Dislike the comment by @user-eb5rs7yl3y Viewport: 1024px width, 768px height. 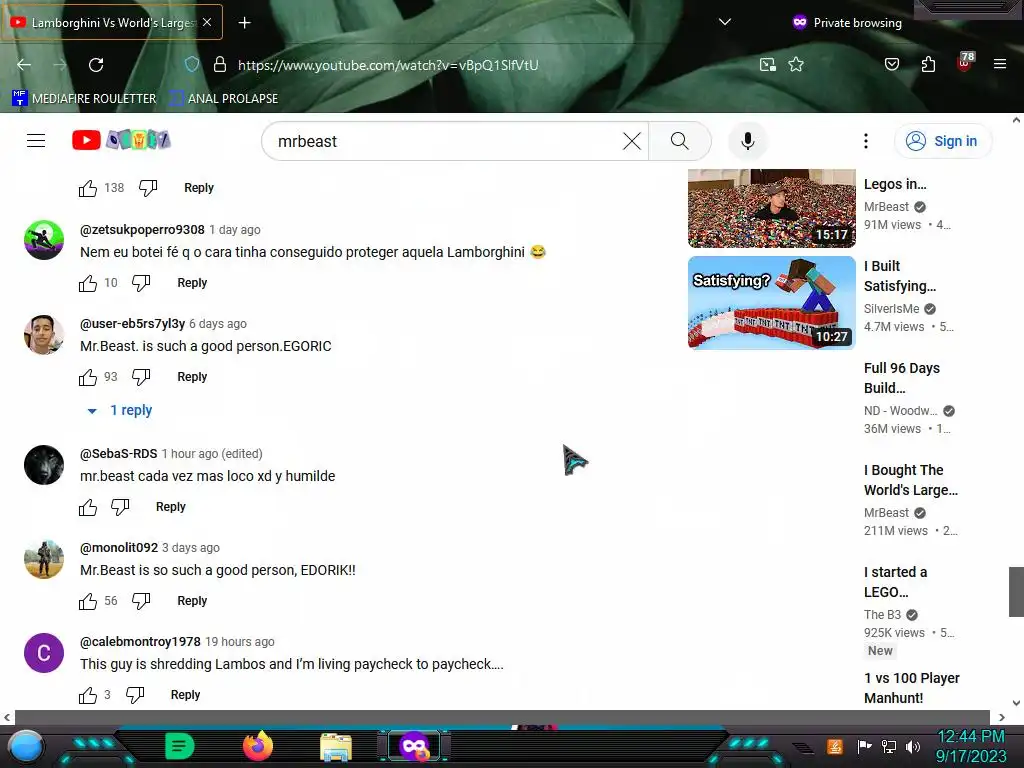coord(141,377)
